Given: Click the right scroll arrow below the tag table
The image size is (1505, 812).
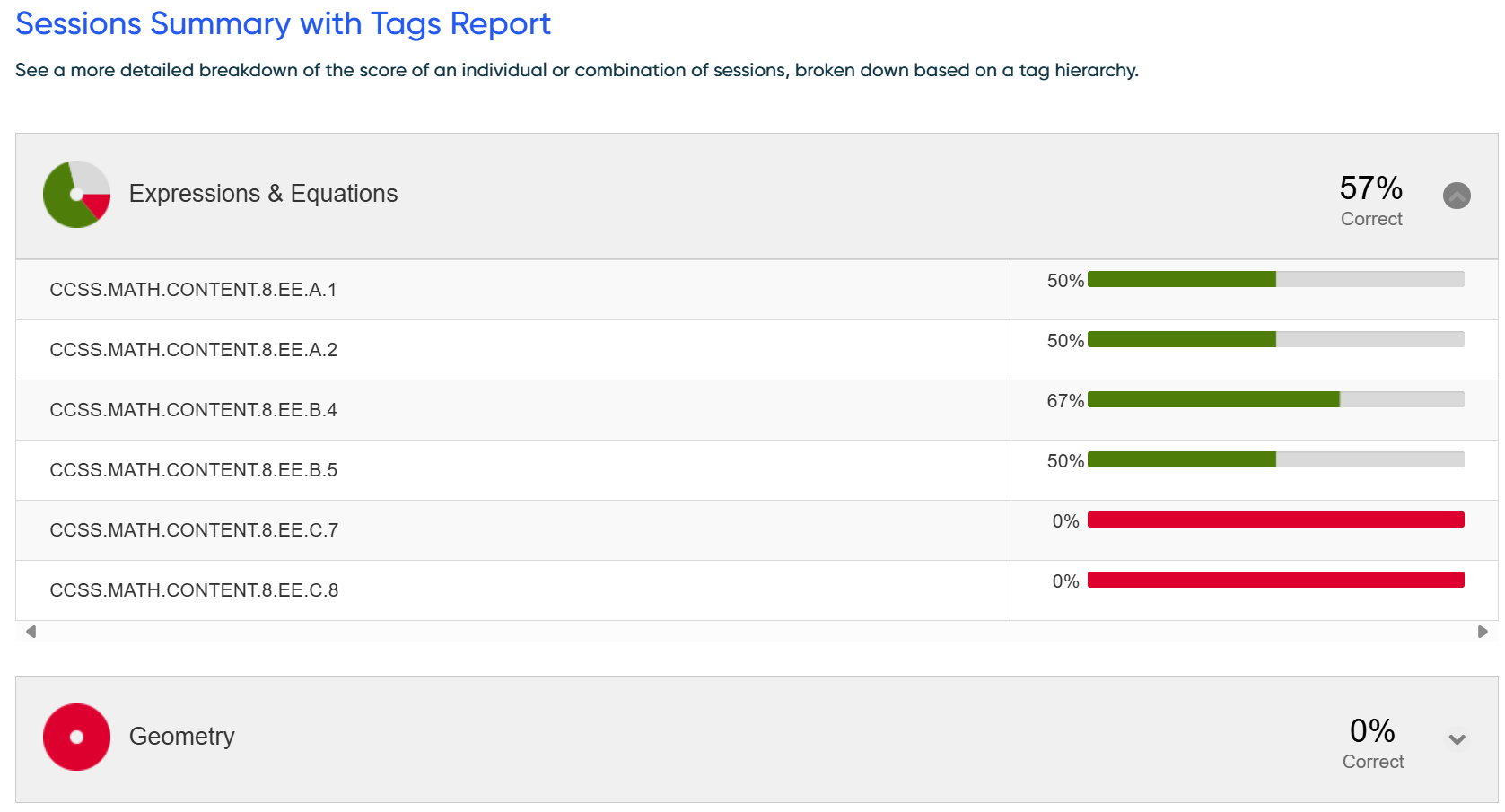Looking at the screenshot, I should [1481, 631].
